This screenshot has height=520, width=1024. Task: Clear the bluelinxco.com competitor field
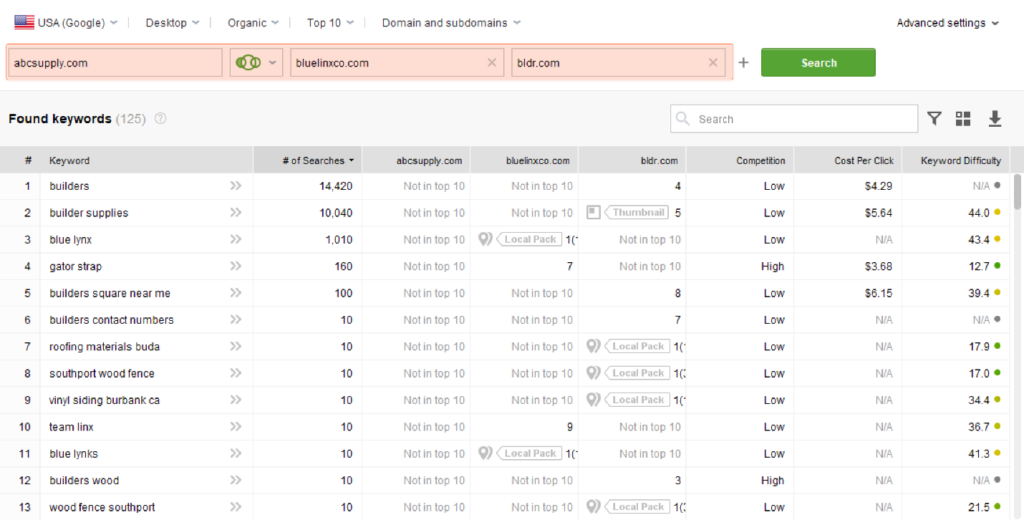tap(492, 63)
